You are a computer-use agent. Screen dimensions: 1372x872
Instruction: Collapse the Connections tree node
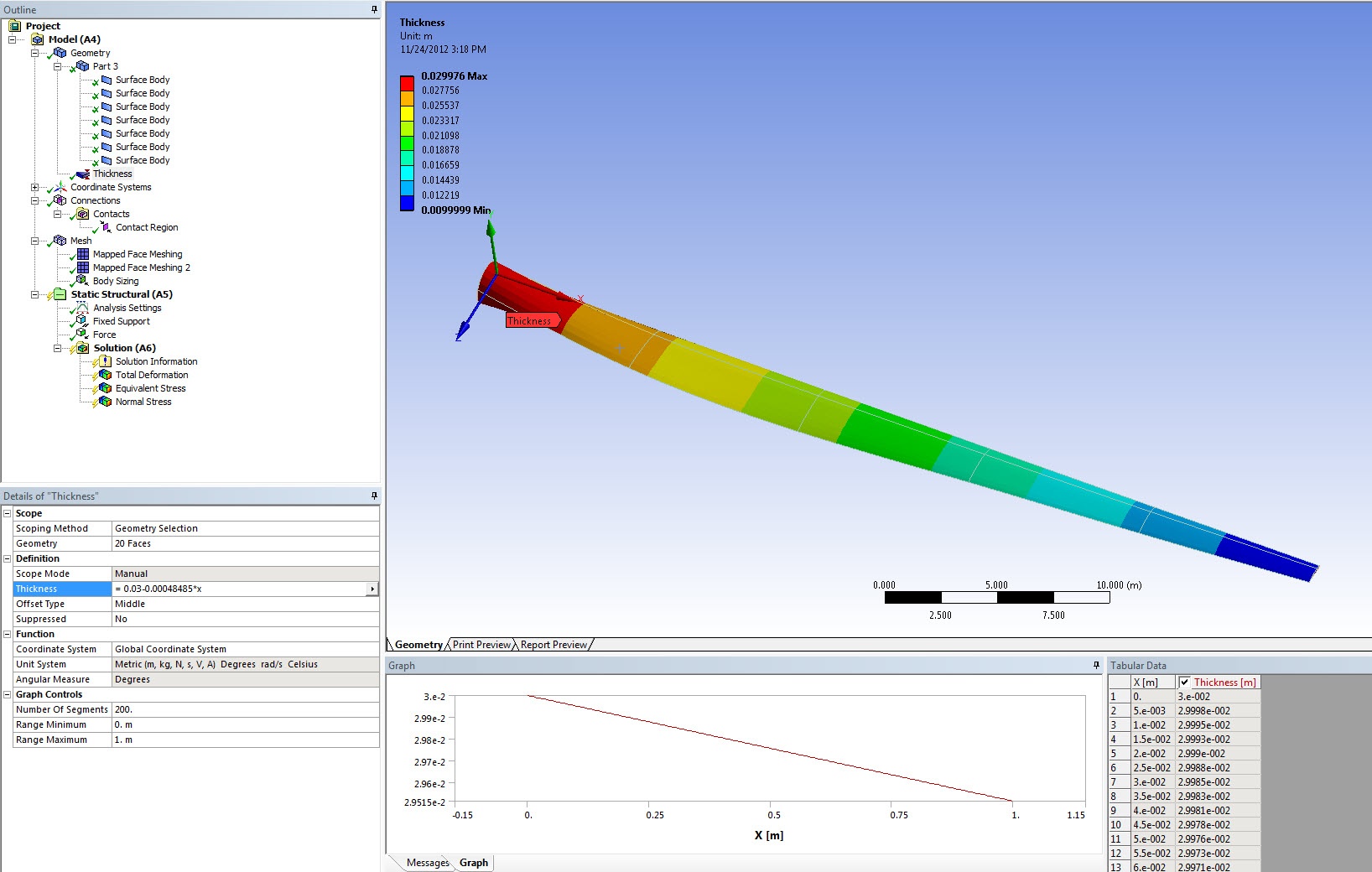[34, 200]
